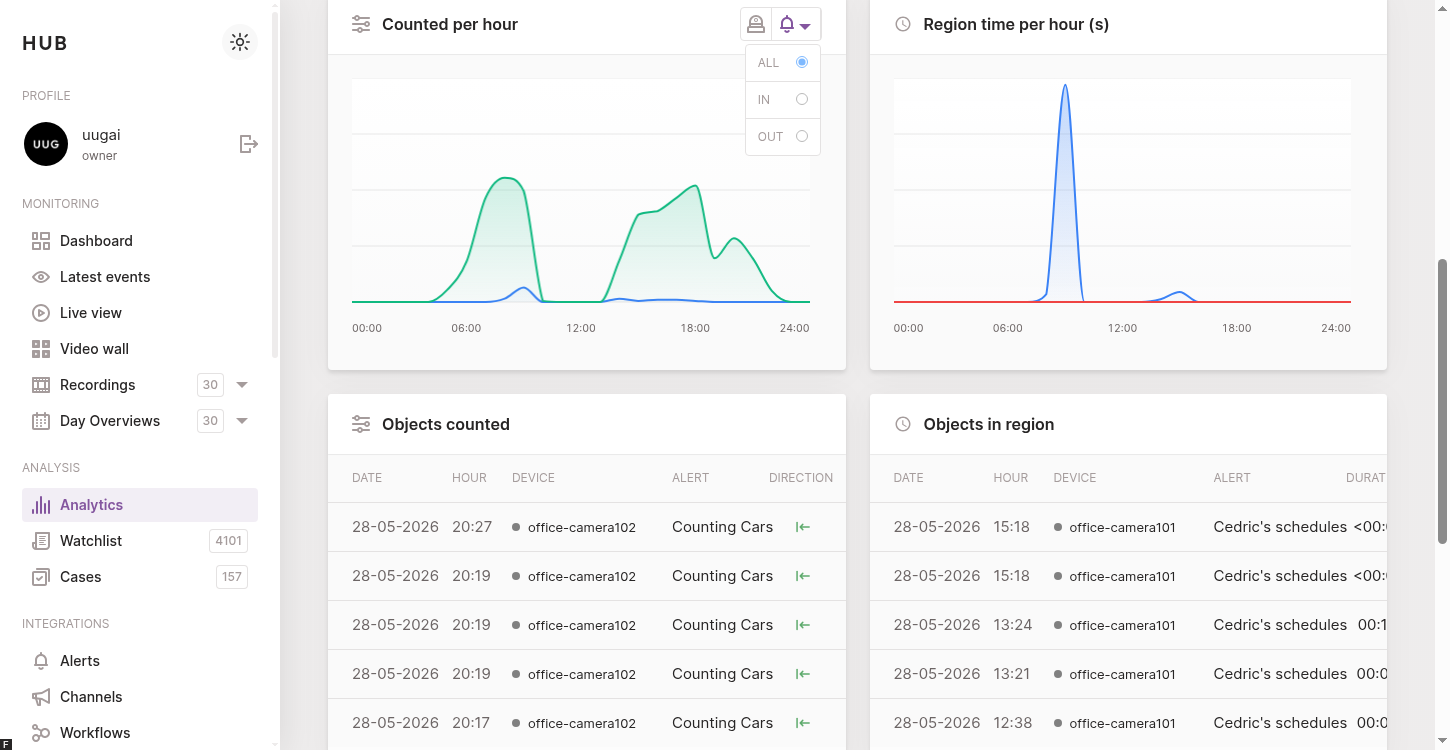
Task: Click the Live view play icon
Action: (x=41, y=313)
